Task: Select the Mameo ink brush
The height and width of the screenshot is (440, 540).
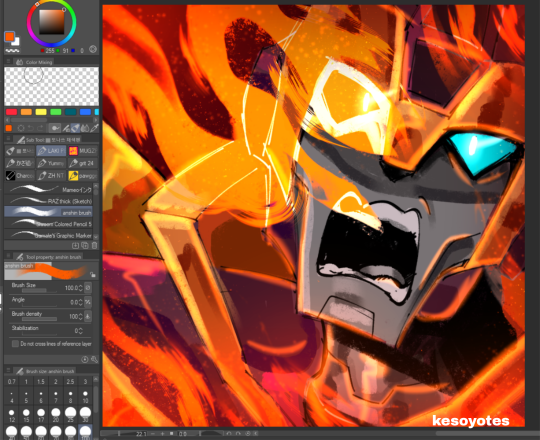Action: [x=49, y=189]
